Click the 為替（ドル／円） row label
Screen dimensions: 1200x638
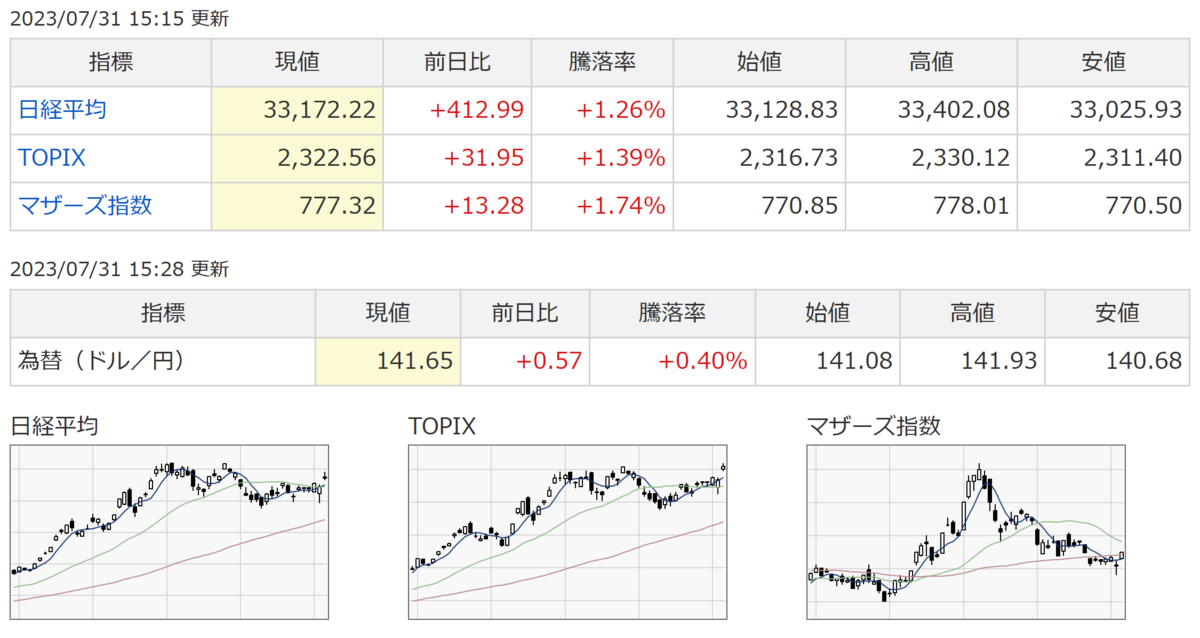click(x=102, y=361)
